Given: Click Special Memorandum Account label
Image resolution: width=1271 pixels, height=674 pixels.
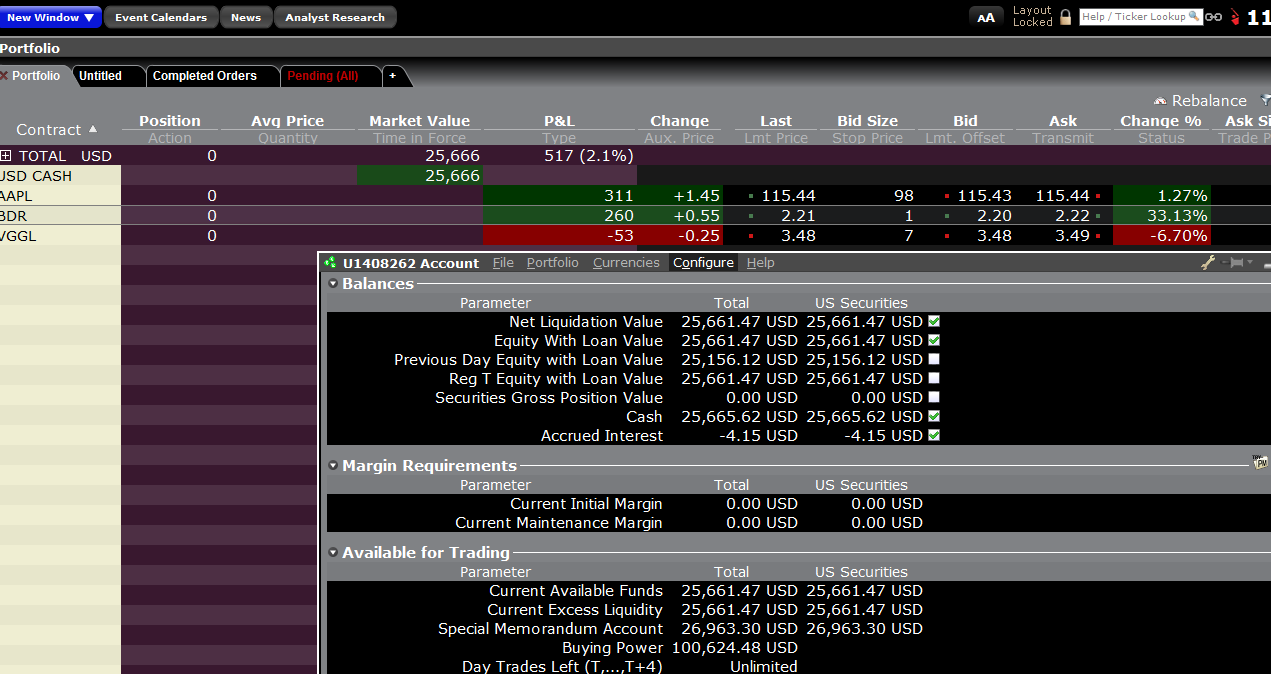Looking at the screenshot, I should point(550,629).
